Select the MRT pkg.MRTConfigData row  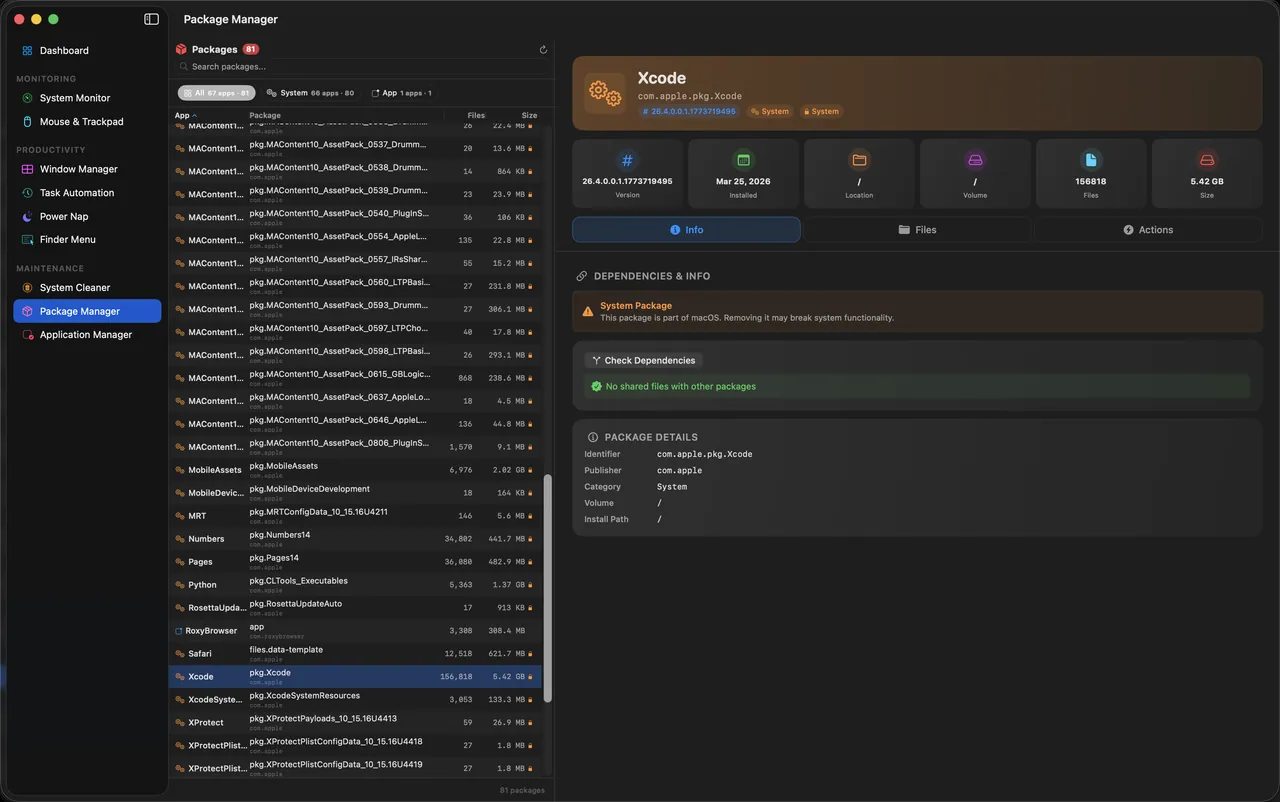point(355,516)
